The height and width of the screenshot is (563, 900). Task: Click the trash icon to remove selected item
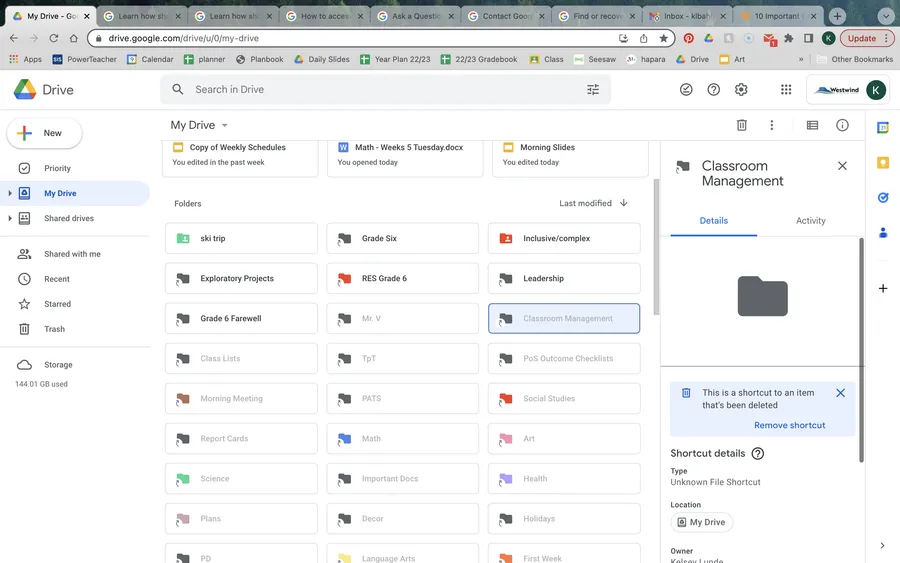point(742,125)
